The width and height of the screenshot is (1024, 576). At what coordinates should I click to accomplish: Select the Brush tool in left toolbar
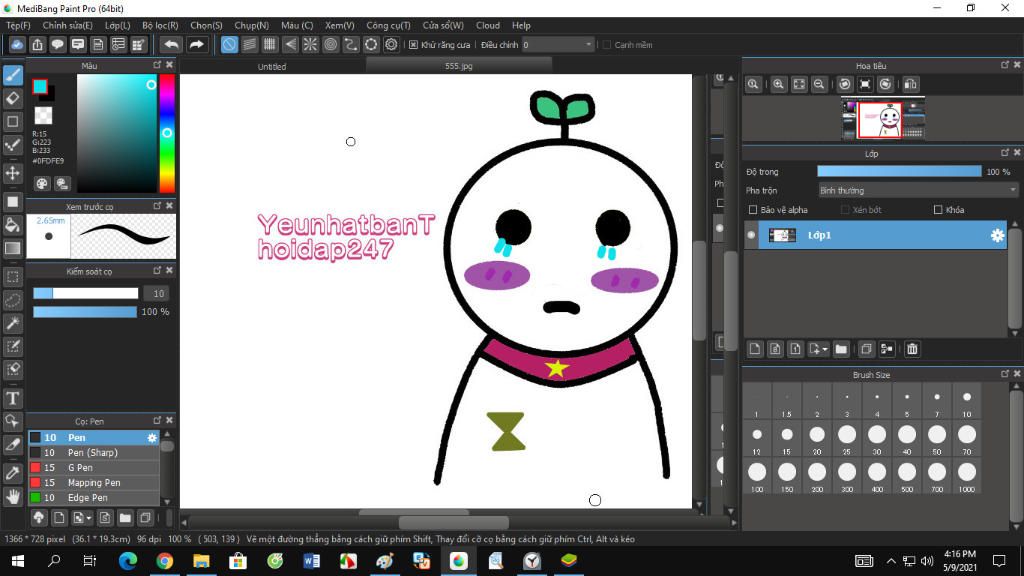(12, 75)
